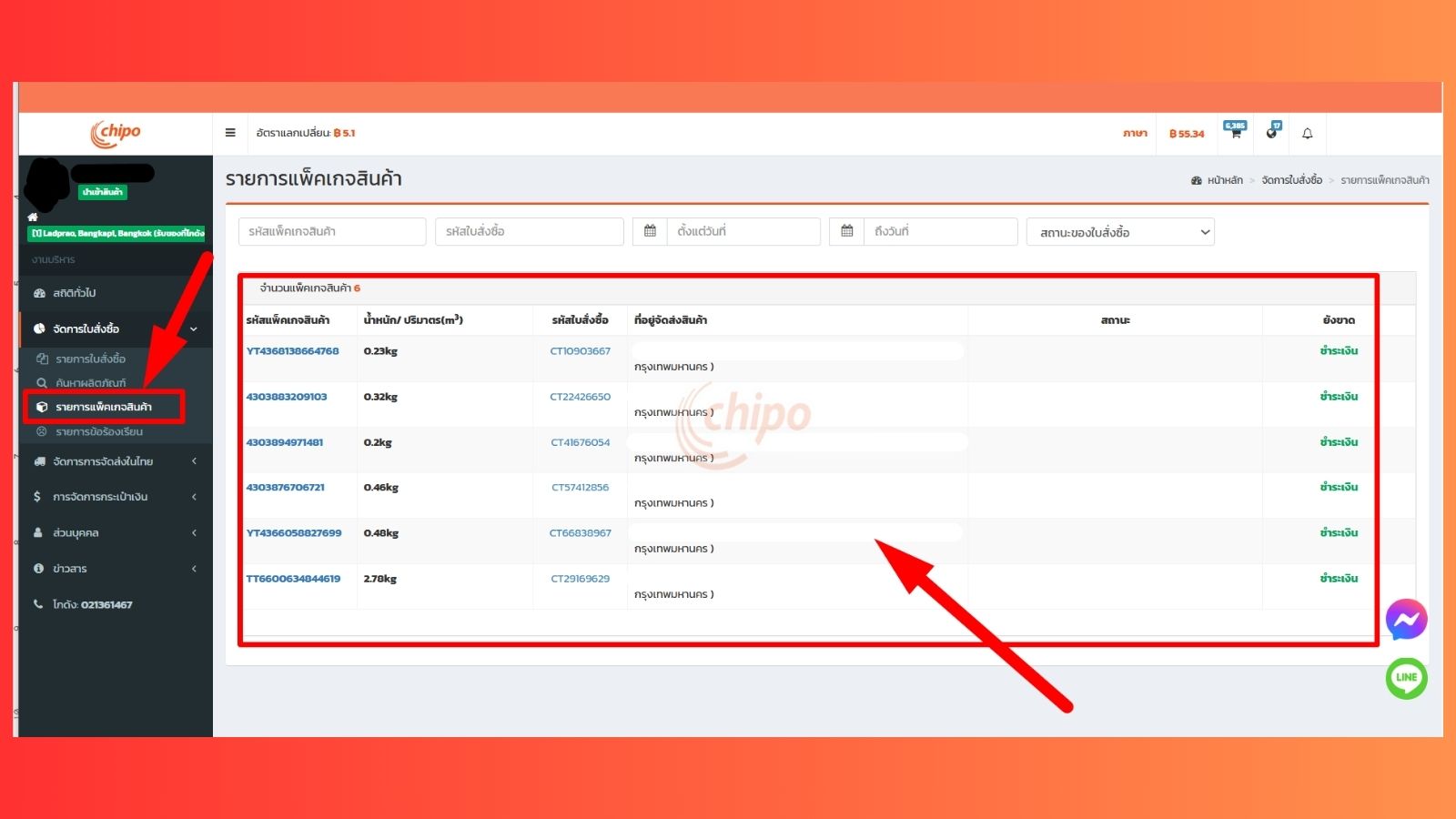1456x819 pixels.
Task: Open the Messenger chat bubble
Action: pyautogui.click(x=1406, y=620)
